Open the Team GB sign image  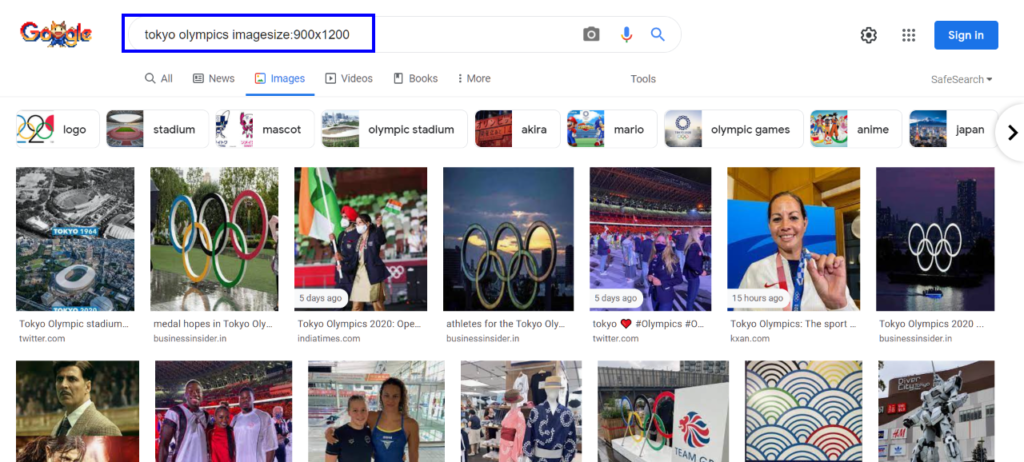click(663, 411)
